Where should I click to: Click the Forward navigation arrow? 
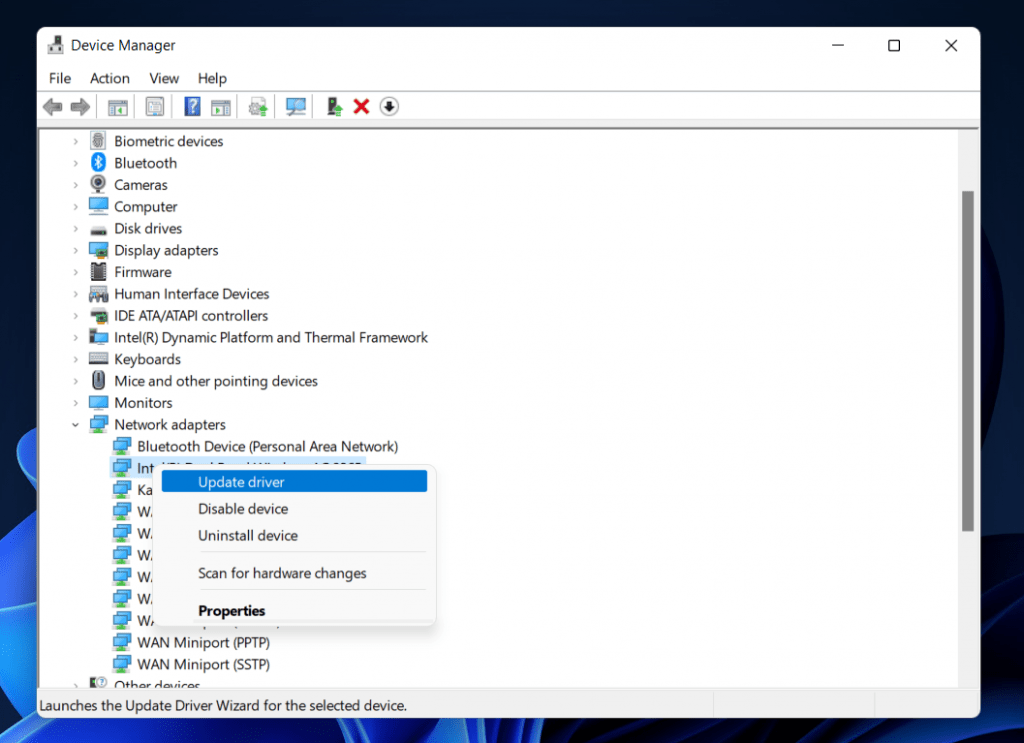pos(80,106)
